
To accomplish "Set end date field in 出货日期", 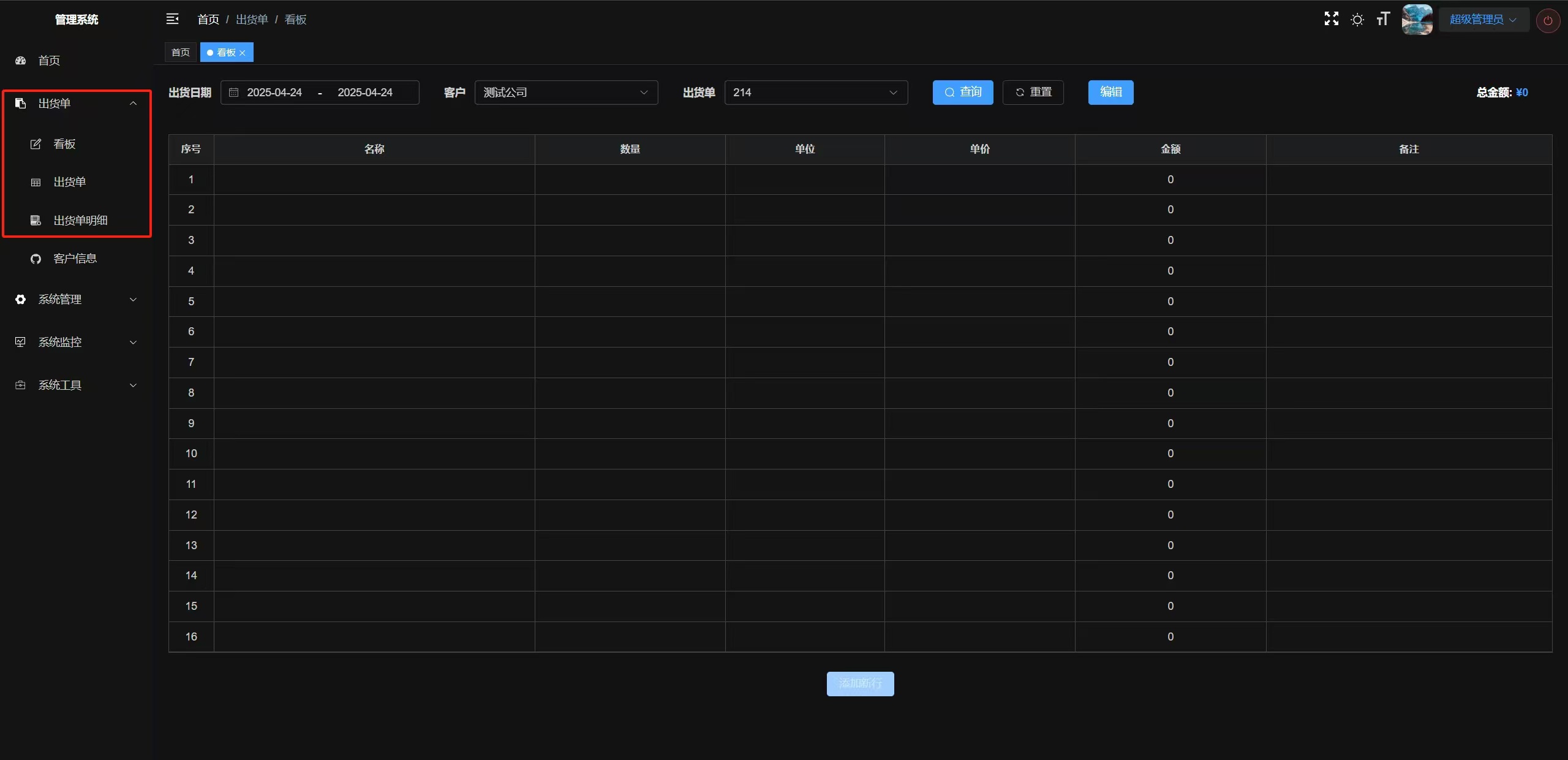I will click(x=365, y=93).
